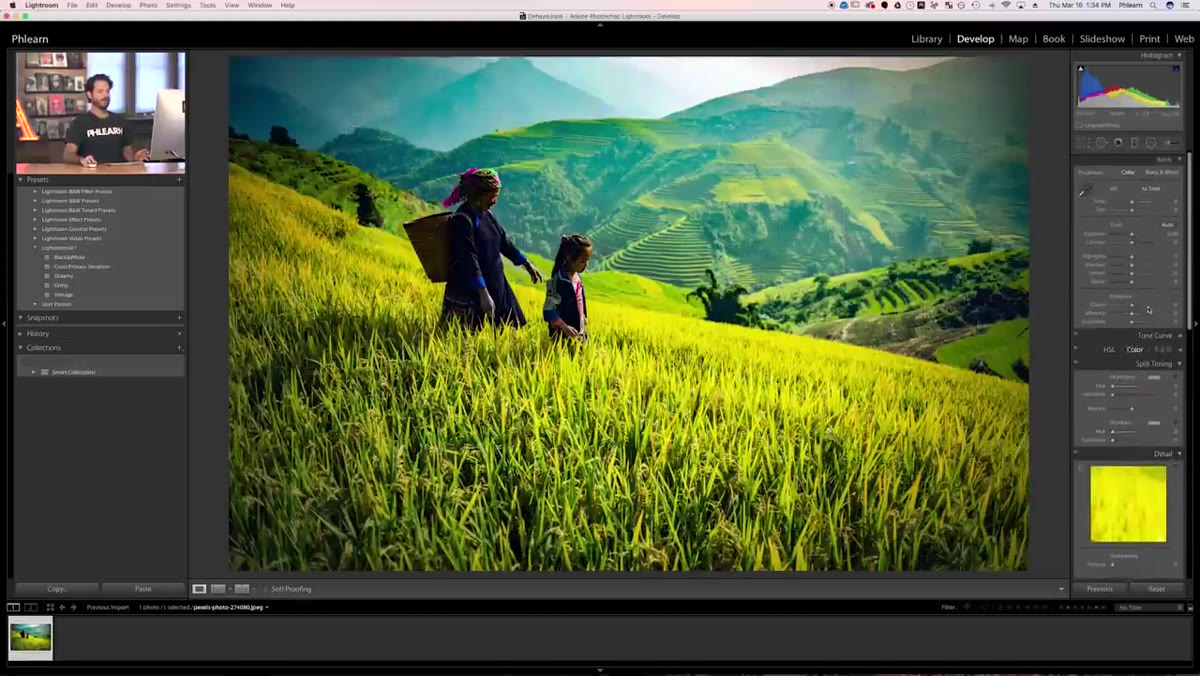Click the Shadows color swatch in Split Toning
The image size is (1200, 676).
[x=1154, y=422]
